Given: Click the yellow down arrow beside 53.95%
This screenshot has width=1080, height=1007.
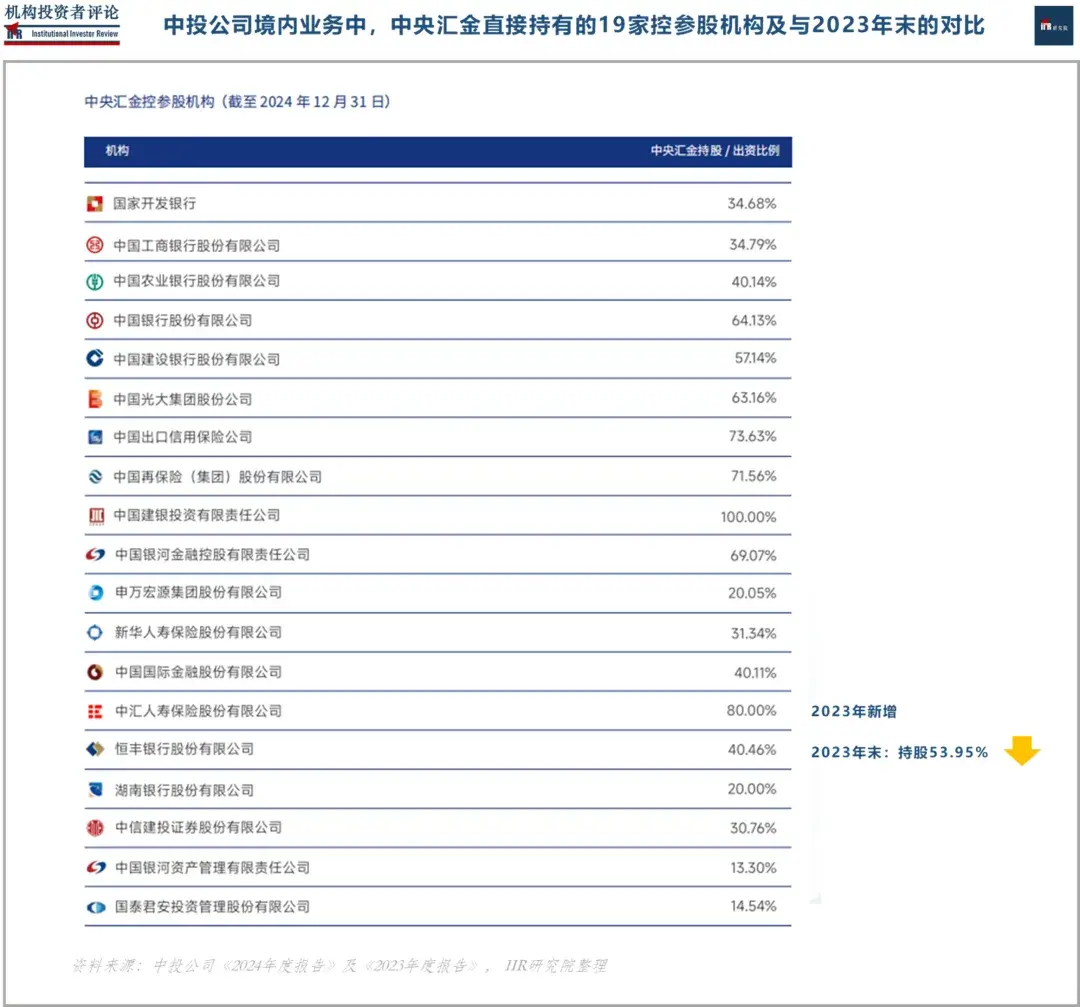Looking at the screenshot, I should [1022, 751].
